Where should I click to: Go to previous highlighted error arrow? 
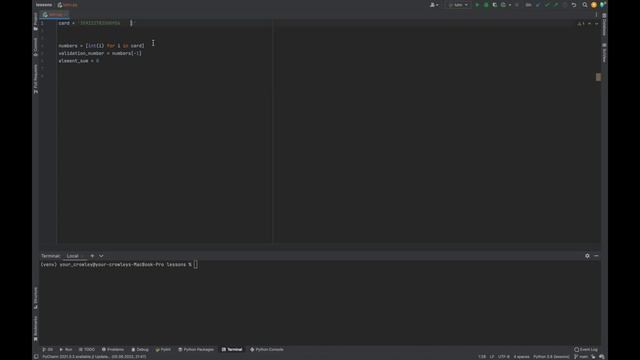tap(589, 24)
